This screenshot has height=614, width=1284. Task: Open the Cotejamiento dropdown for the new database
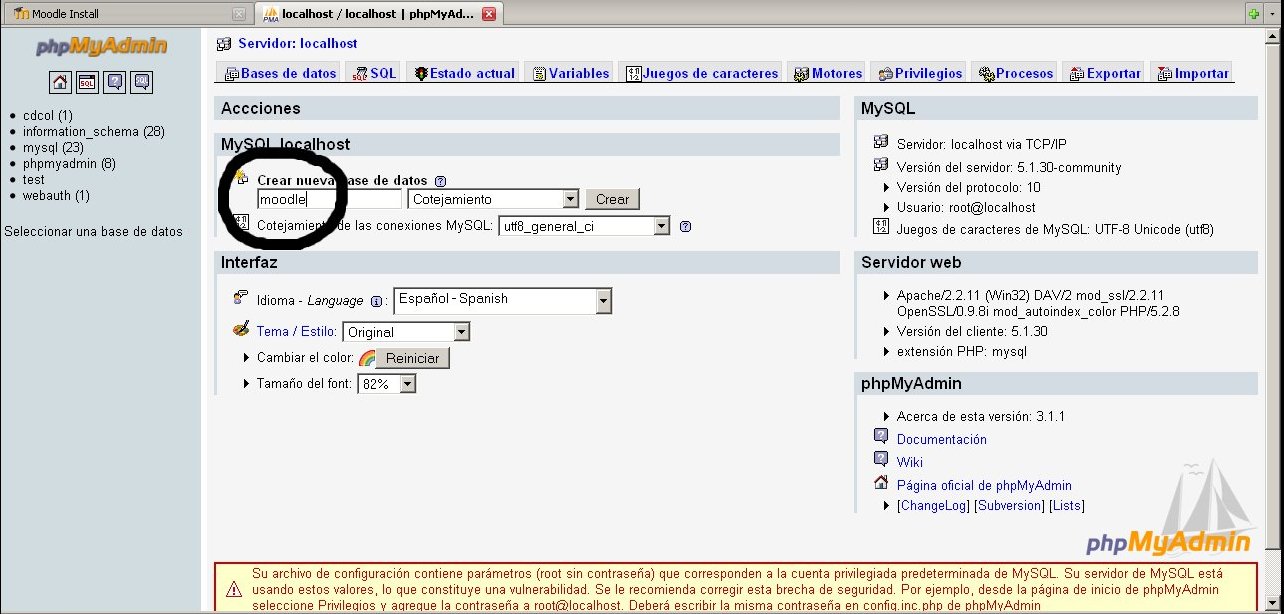click(x=570, y=199)
